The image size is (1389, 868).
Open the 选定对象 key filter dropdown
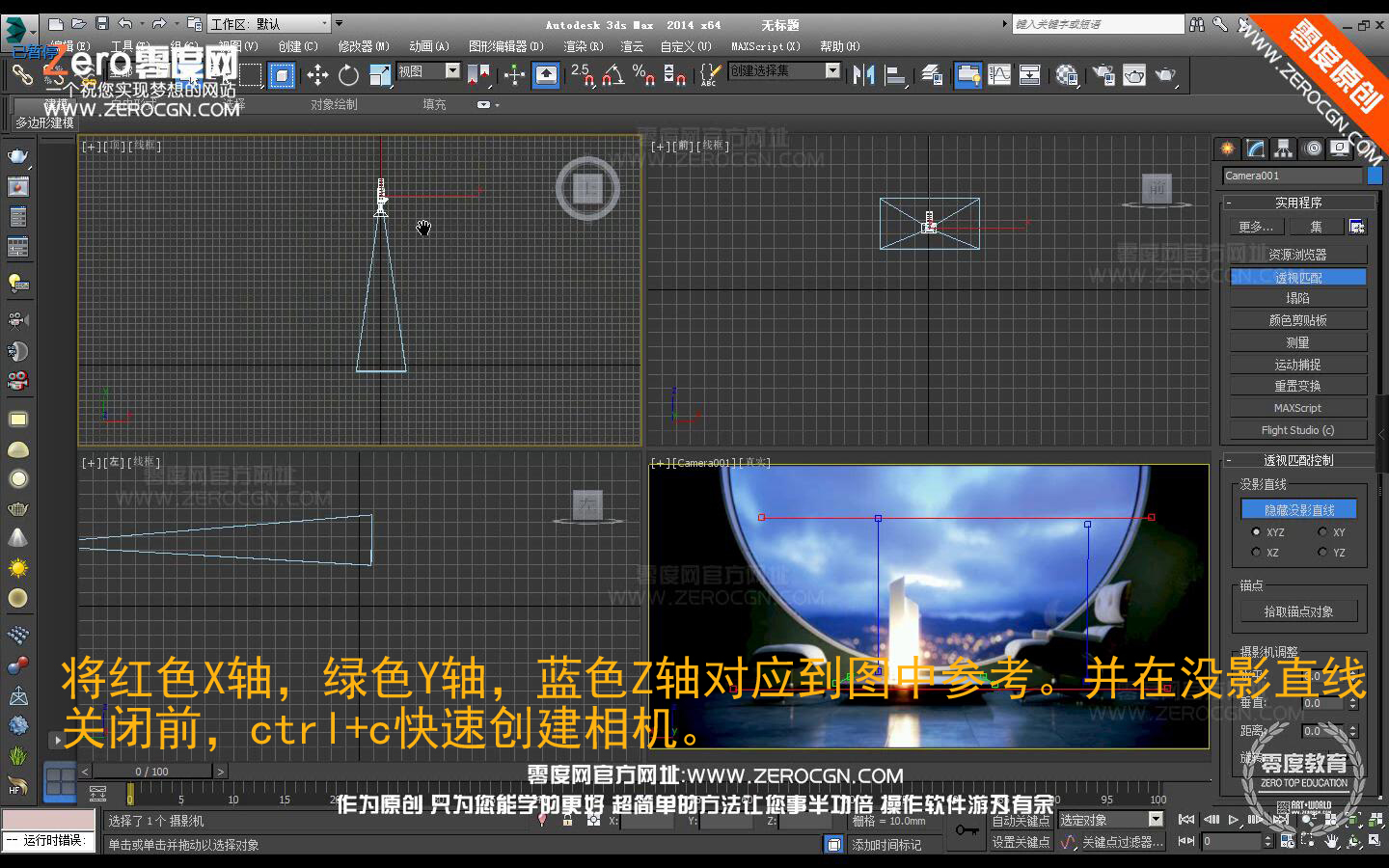[x=1111, y=820]
